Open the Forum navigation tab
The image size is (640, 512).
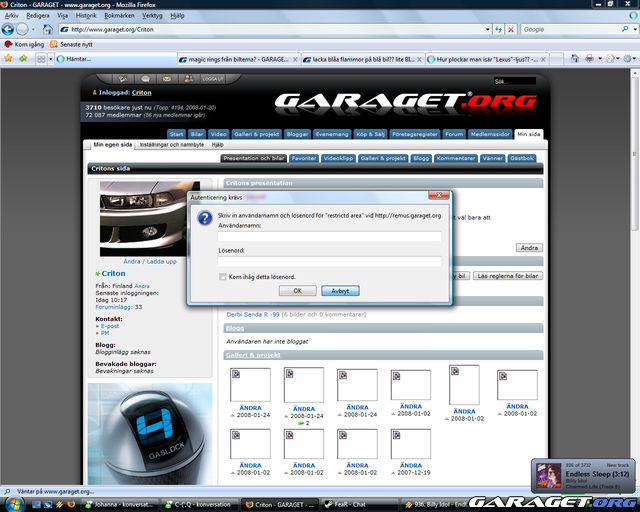point(454,134)
